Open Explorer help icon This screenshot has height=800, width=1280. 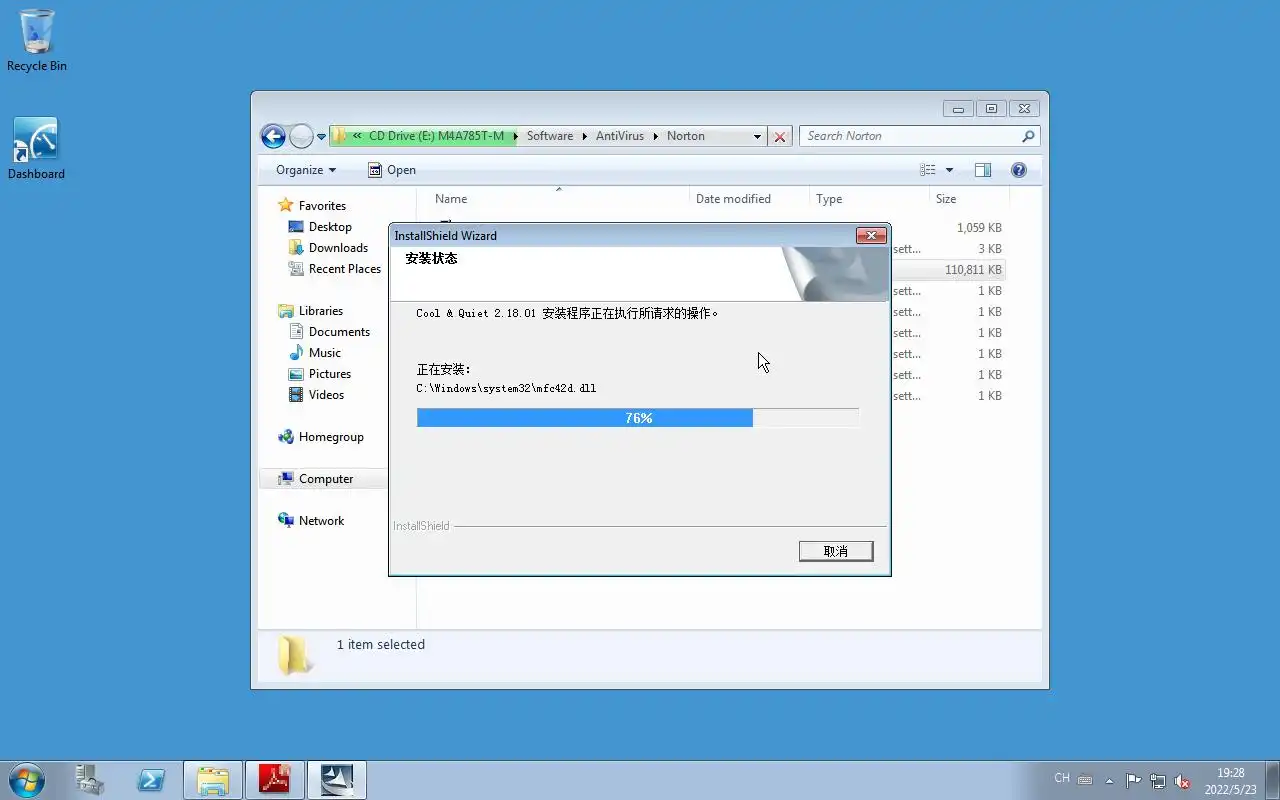(1019, 170)
